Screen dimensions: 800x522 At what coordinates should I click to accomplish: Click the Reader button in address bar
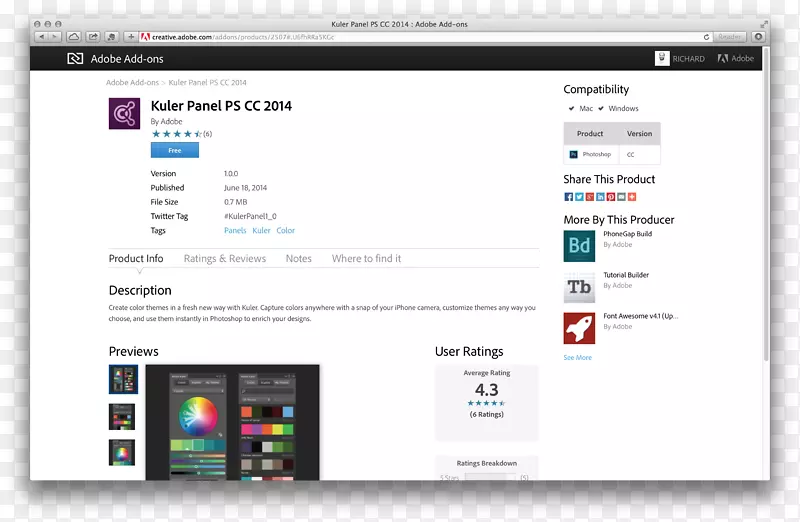[730, 37]
